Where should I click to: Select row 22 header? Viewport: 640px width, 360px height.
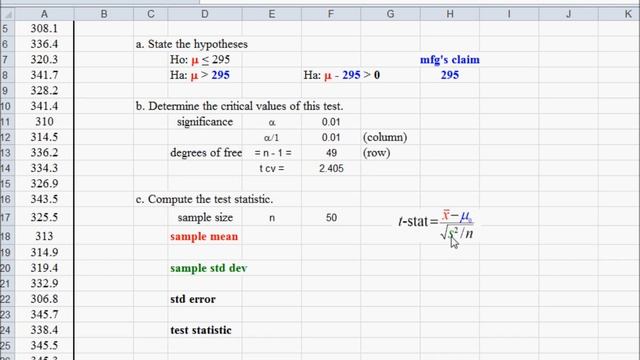pos(6,299)
